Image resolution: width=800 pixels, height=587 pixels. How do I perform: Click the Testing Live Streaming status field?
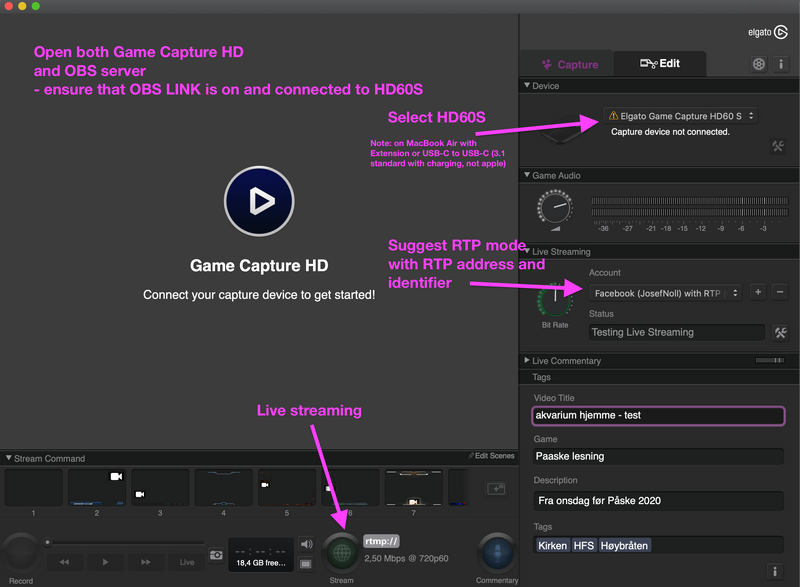pyautogui.click(x=677, y=333)
